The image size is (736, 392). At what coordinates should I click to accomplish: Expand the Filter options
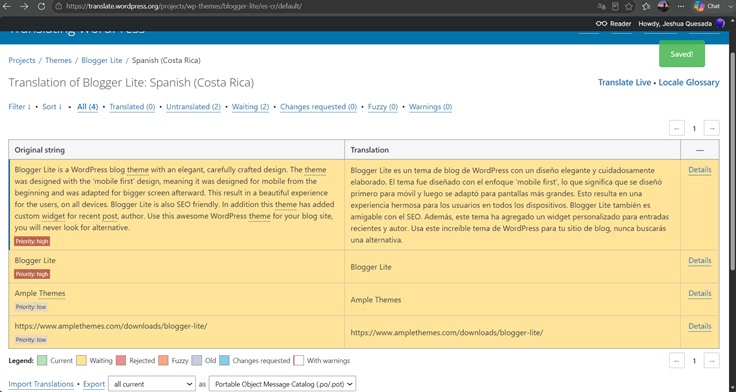pyautogui.click(x=20, y=107)
